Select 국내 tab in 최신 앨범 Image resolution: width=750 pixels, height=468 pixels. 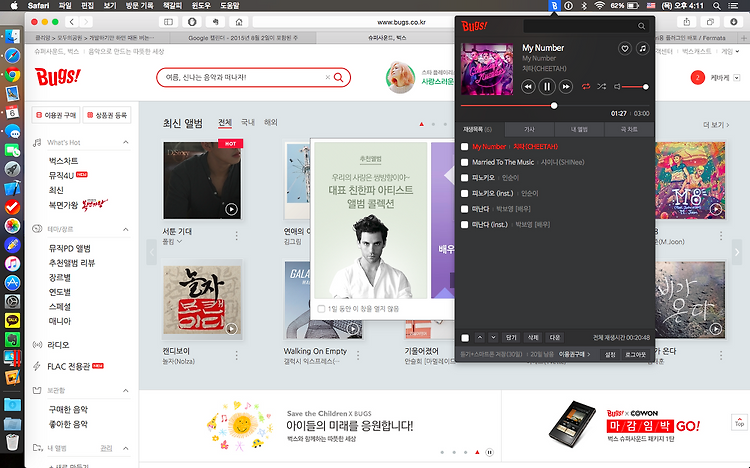(248, 123)
